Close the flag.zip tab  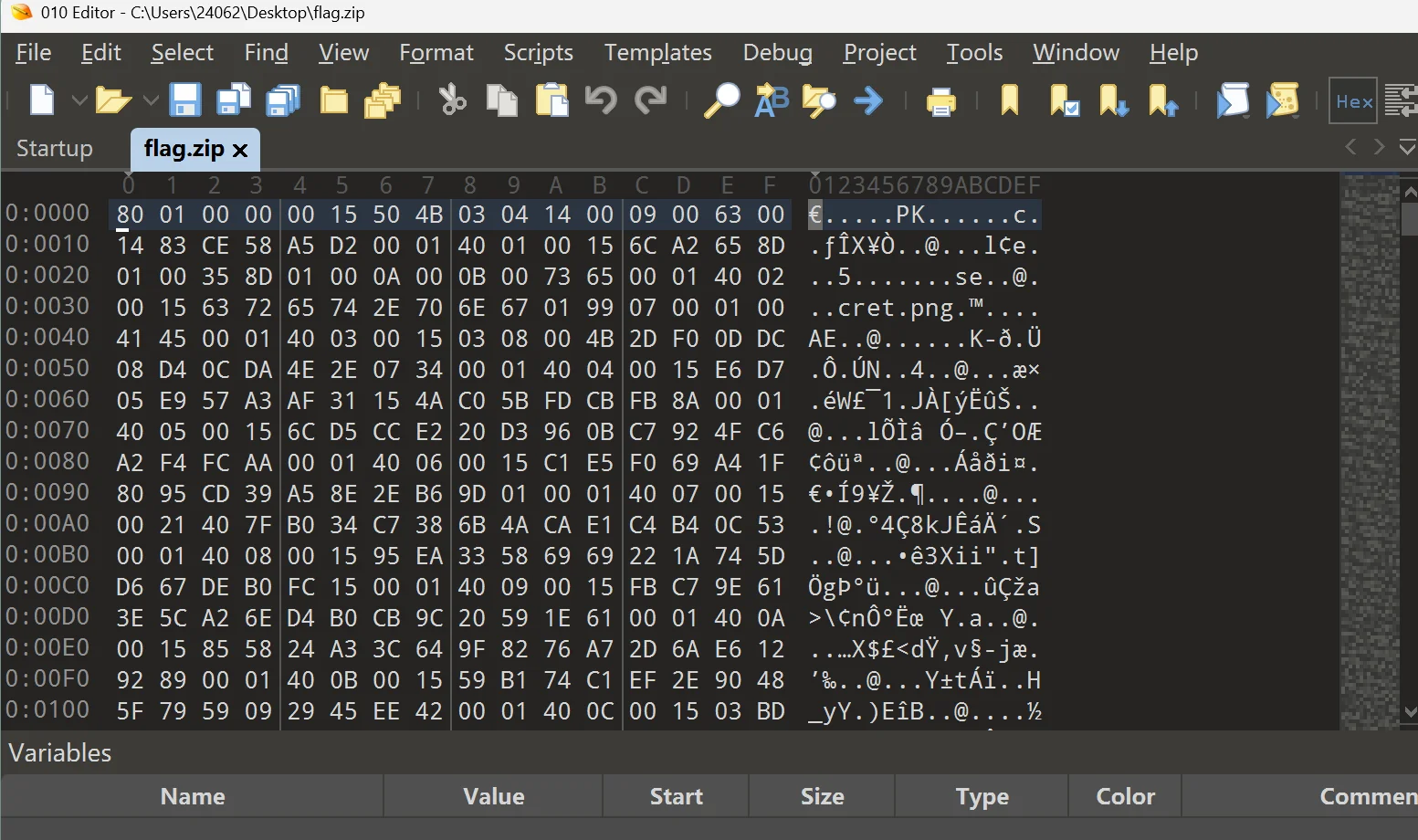pyautogui.click(x=240, y=150)
